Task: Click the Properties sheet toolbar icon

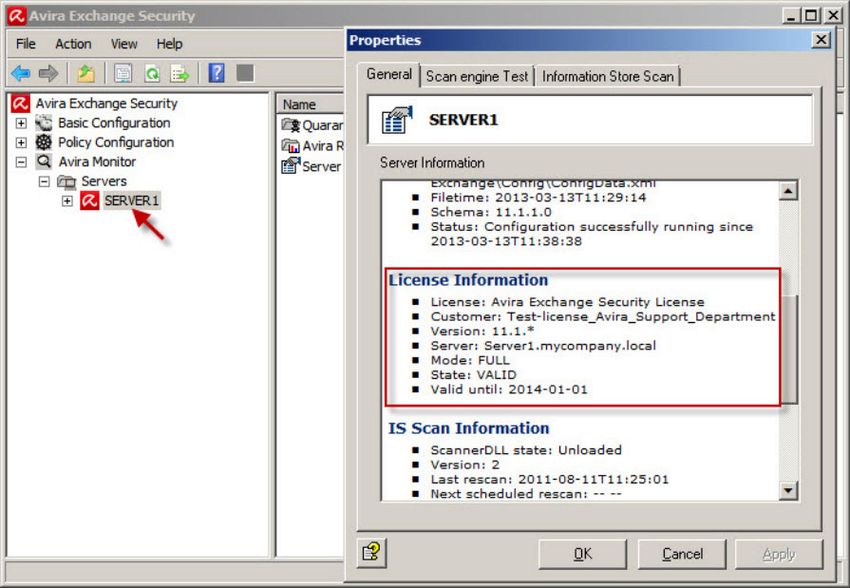Action: tap(123, 73)
